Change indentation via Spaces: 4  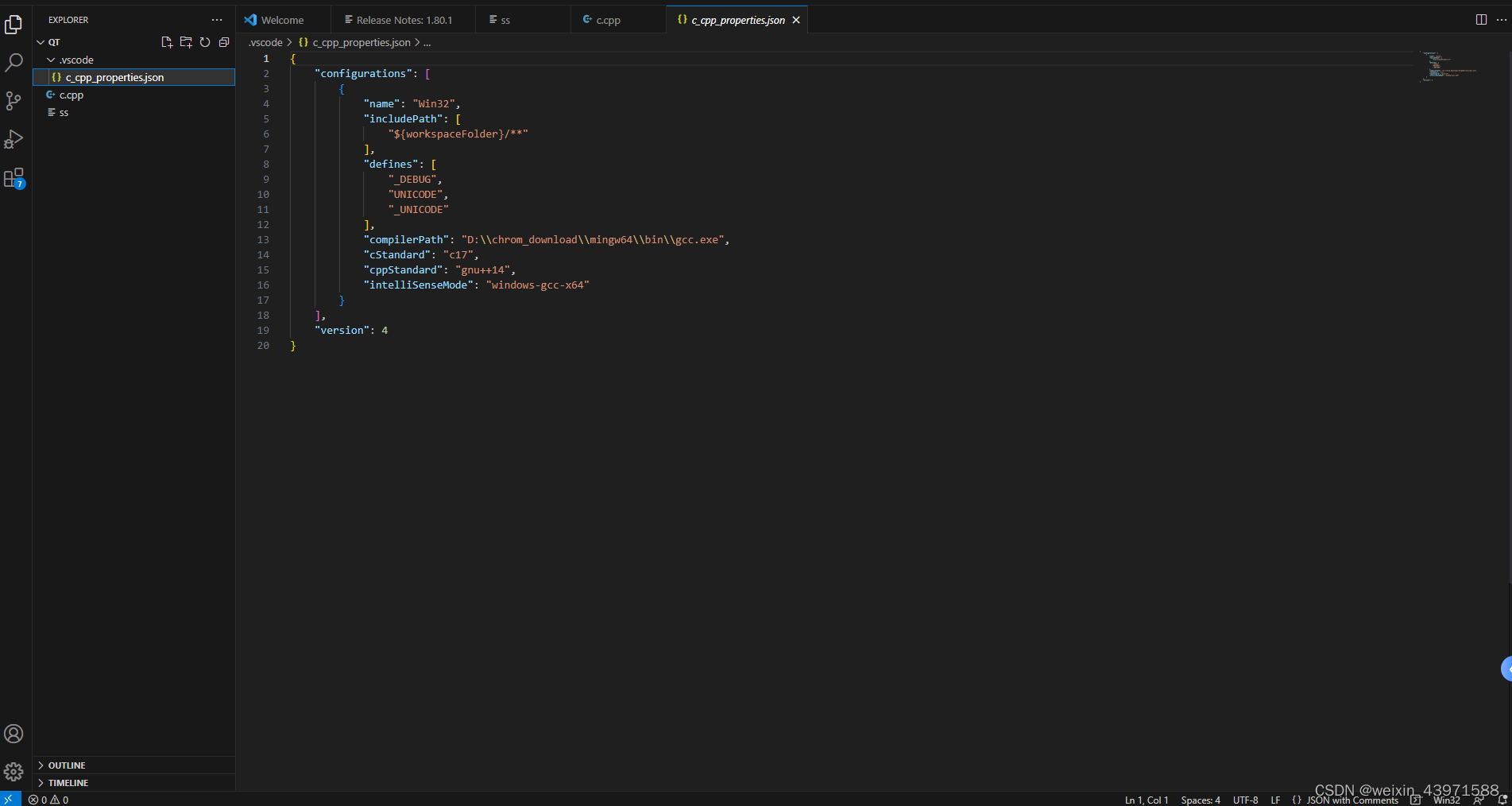1201,800
